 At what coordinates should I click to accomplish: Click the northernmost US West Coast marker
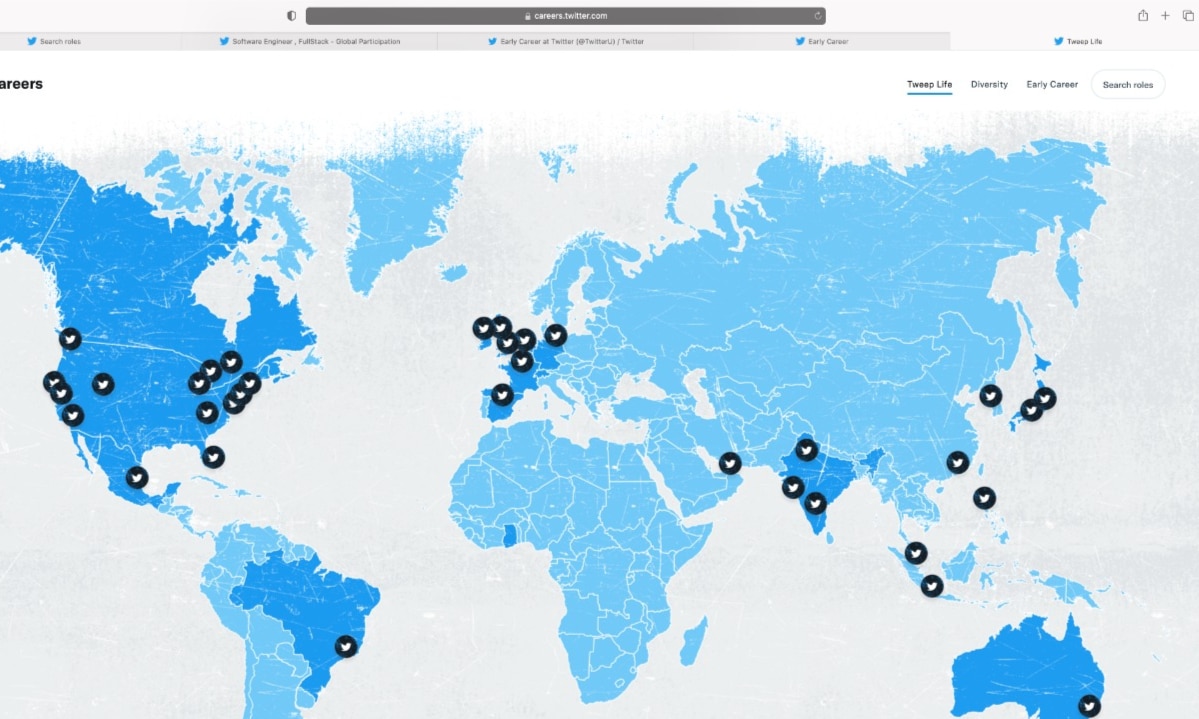coord(70,338)
